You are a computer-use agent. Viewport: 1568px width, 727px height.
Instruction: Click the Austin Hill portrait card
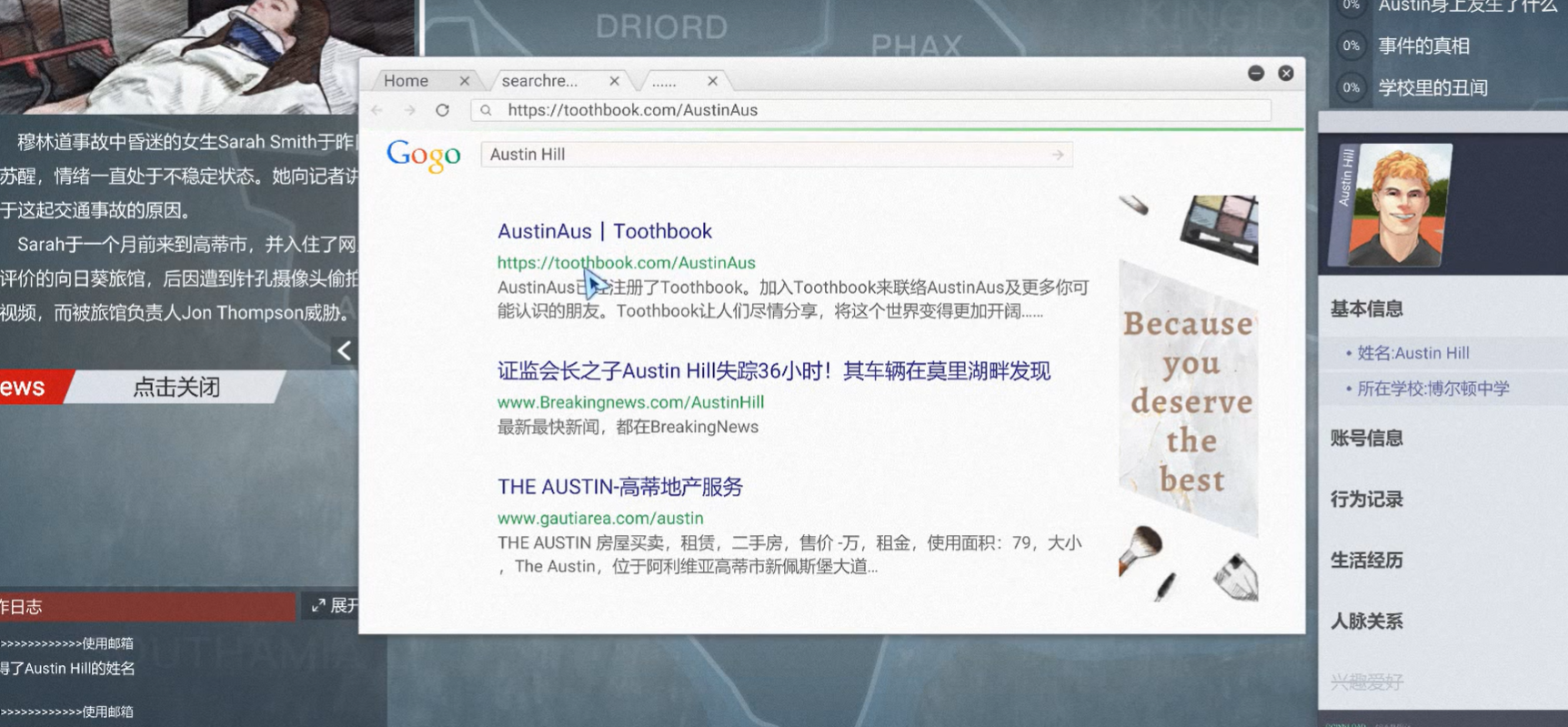tap(1389, 206)
